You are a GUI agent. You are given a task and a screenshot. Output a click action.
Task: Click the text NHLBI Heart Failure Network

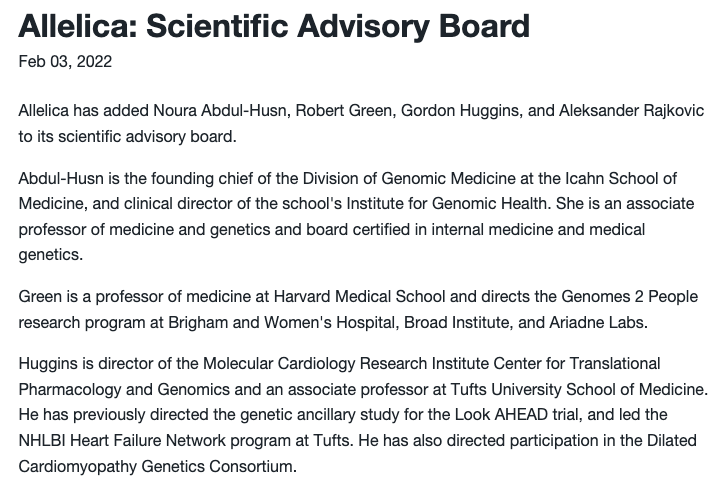[122, 440]
